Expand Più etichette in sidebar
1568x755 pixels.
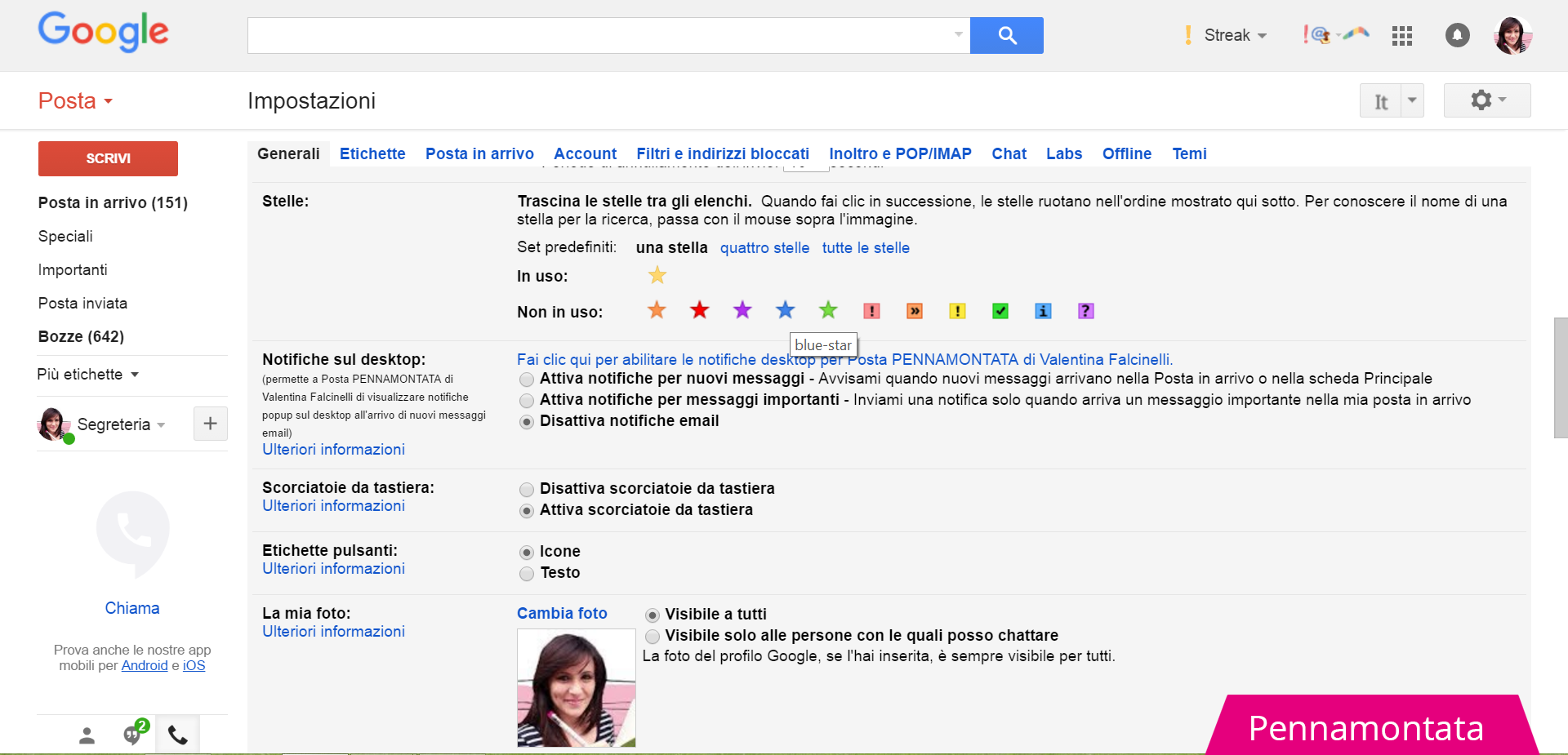click(88, 375)
